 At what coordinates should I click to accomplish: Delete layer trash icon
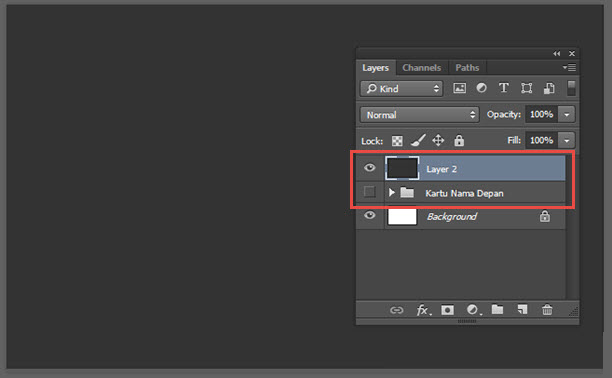pos(547,310)
